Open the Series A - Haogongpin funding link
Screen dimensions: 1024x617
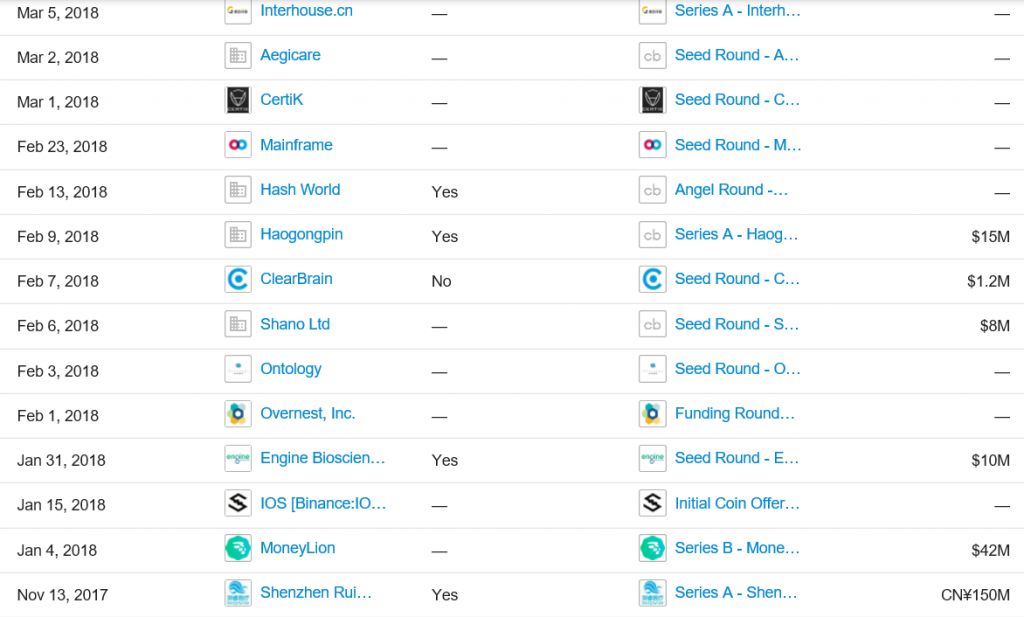point(736,234)
